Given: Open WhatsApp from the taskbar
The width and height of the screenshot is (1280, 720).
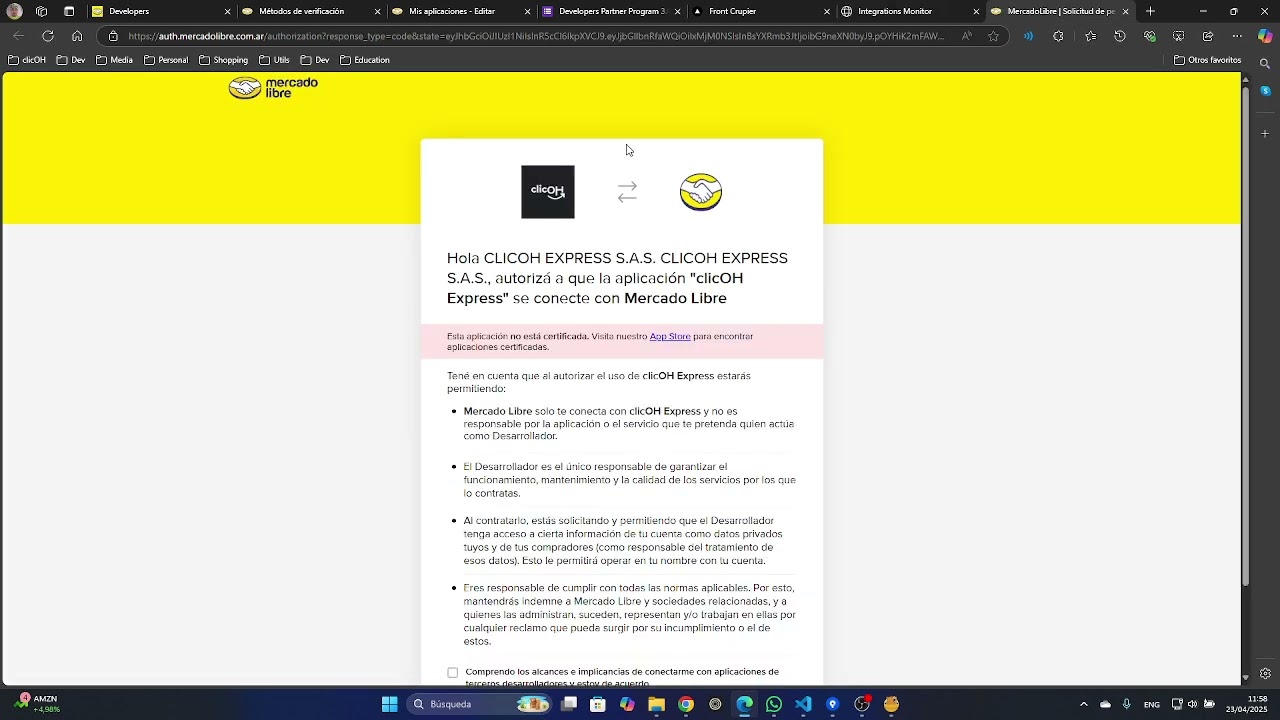Looking at the screenshot, I should (x=774, y=705).
